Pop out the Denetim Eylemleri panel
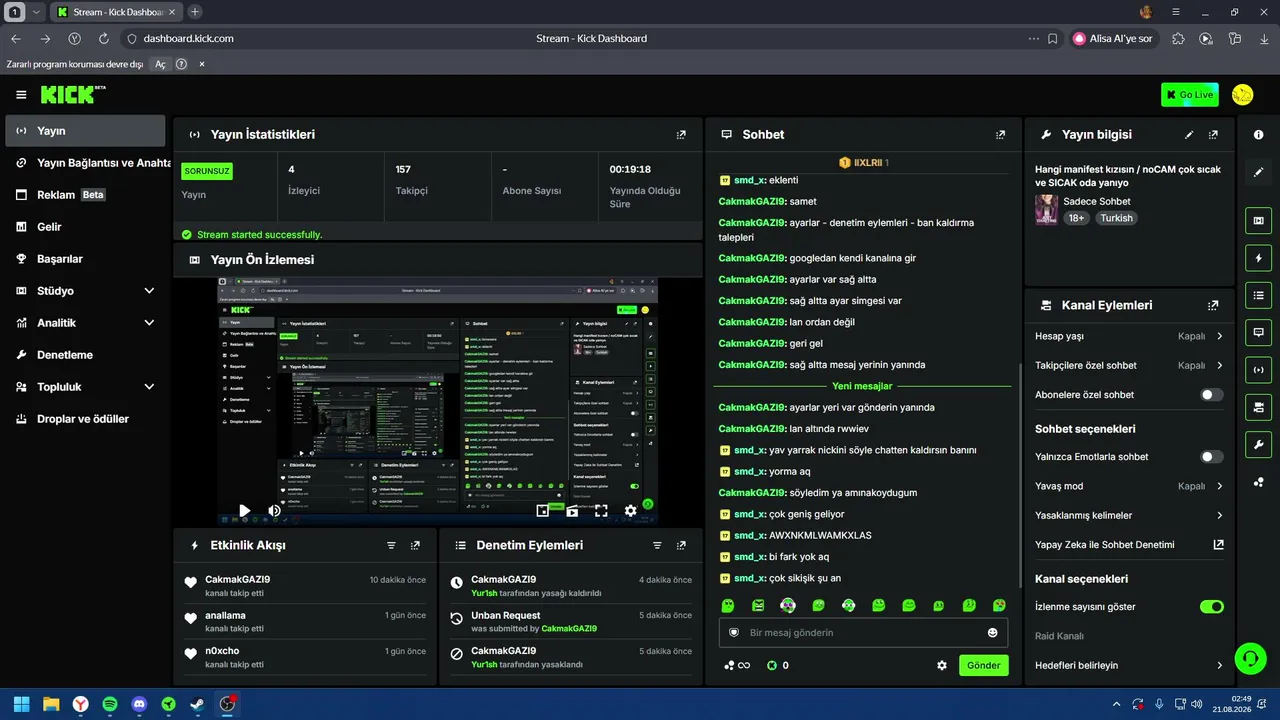Viewport: 1280px width, 720px height. tap(681, 545)
